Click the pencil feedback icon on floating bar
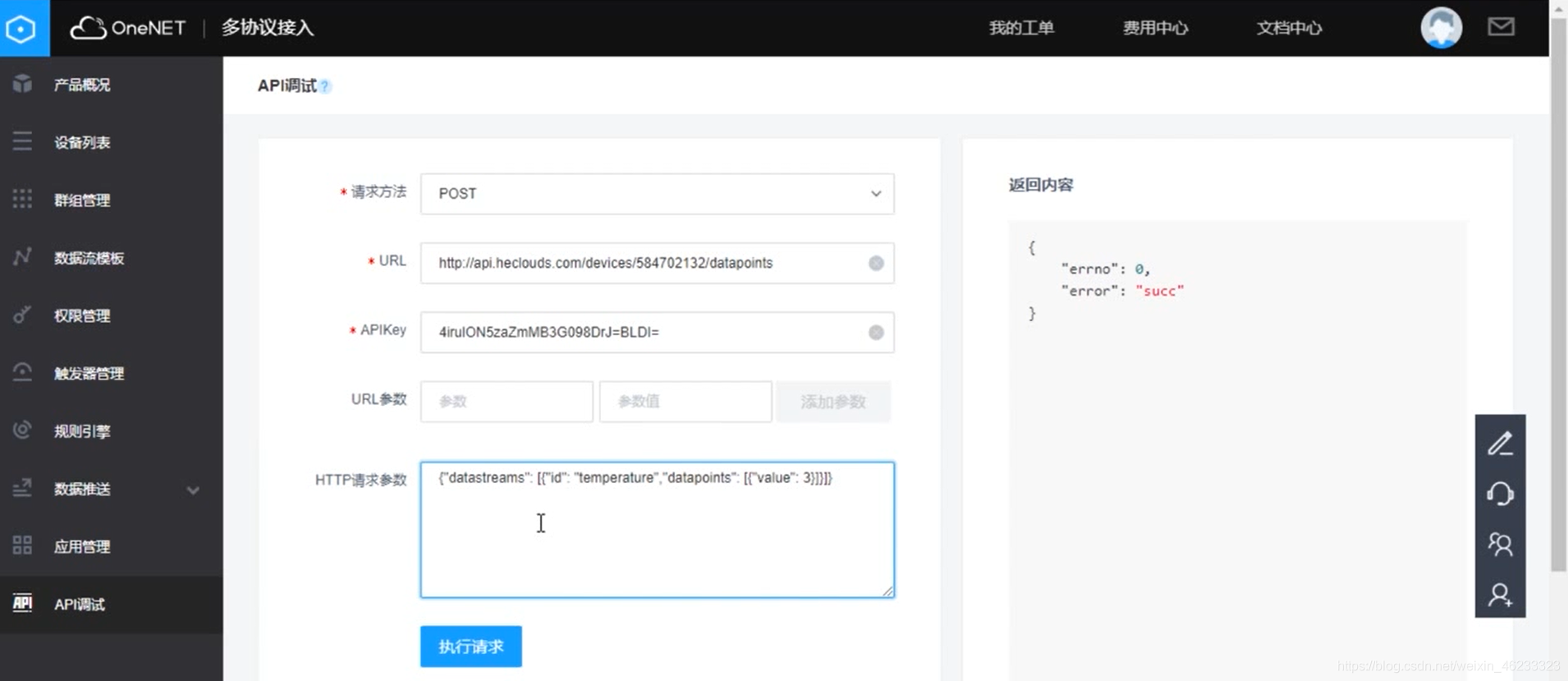Viewport: 1568px width, 681px height. point(1500,444)
